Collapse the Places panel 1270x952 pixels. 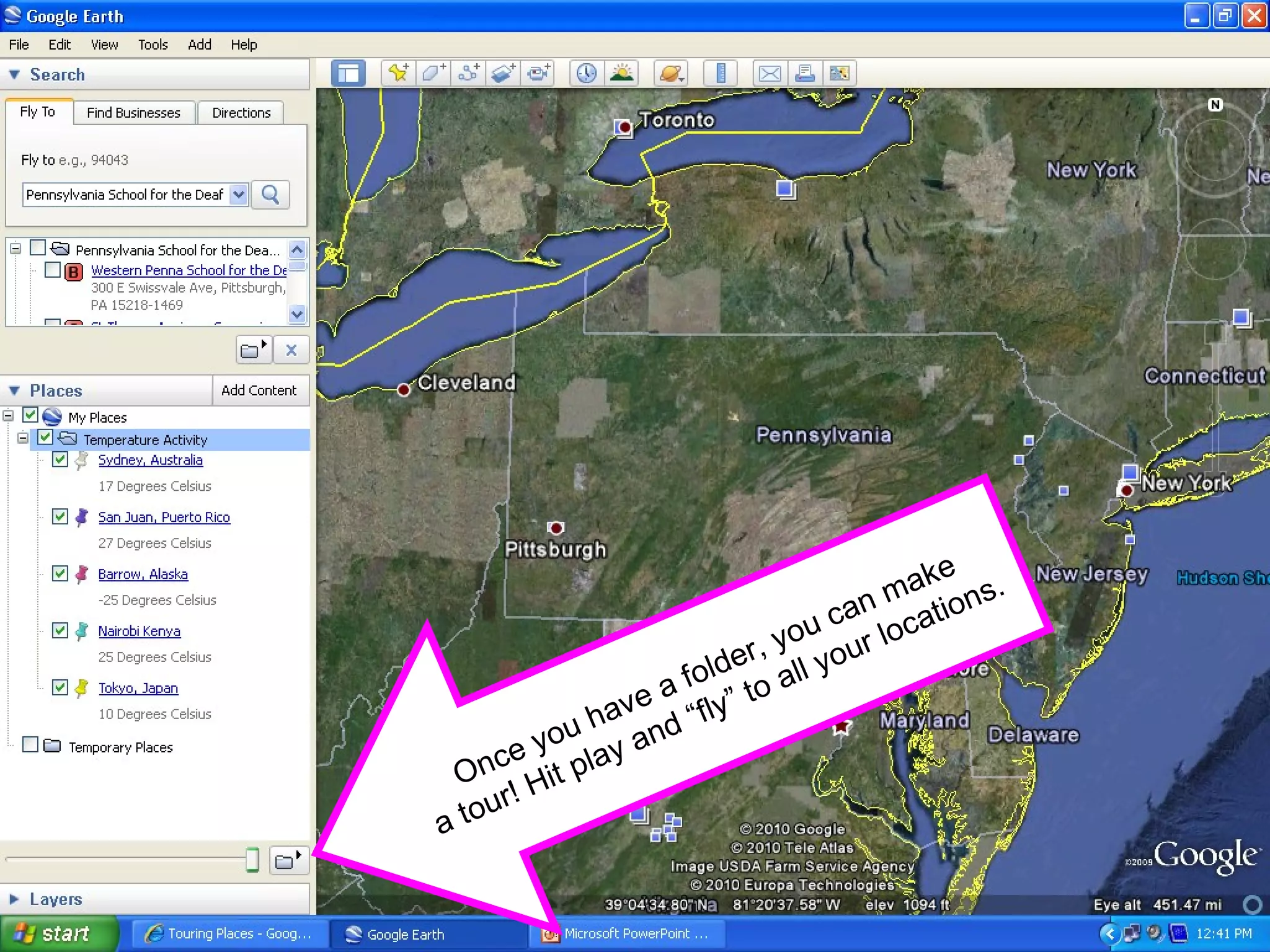[14, 390]
